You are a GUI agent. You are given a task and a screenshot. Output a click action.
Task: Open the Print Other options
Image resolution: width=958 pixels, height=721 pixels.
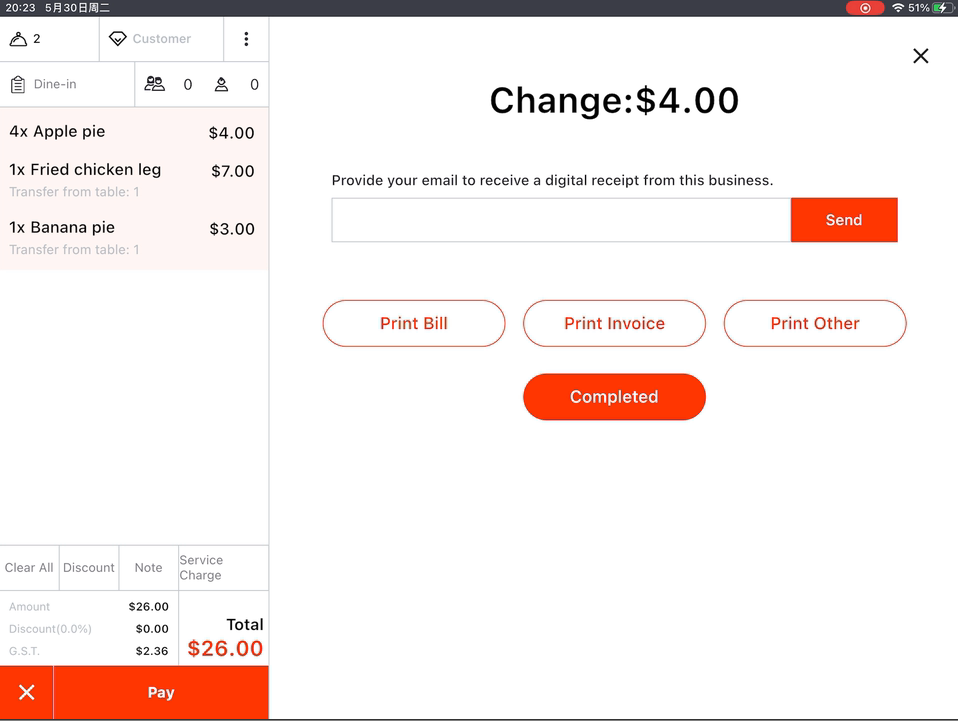tap(814, 324)
